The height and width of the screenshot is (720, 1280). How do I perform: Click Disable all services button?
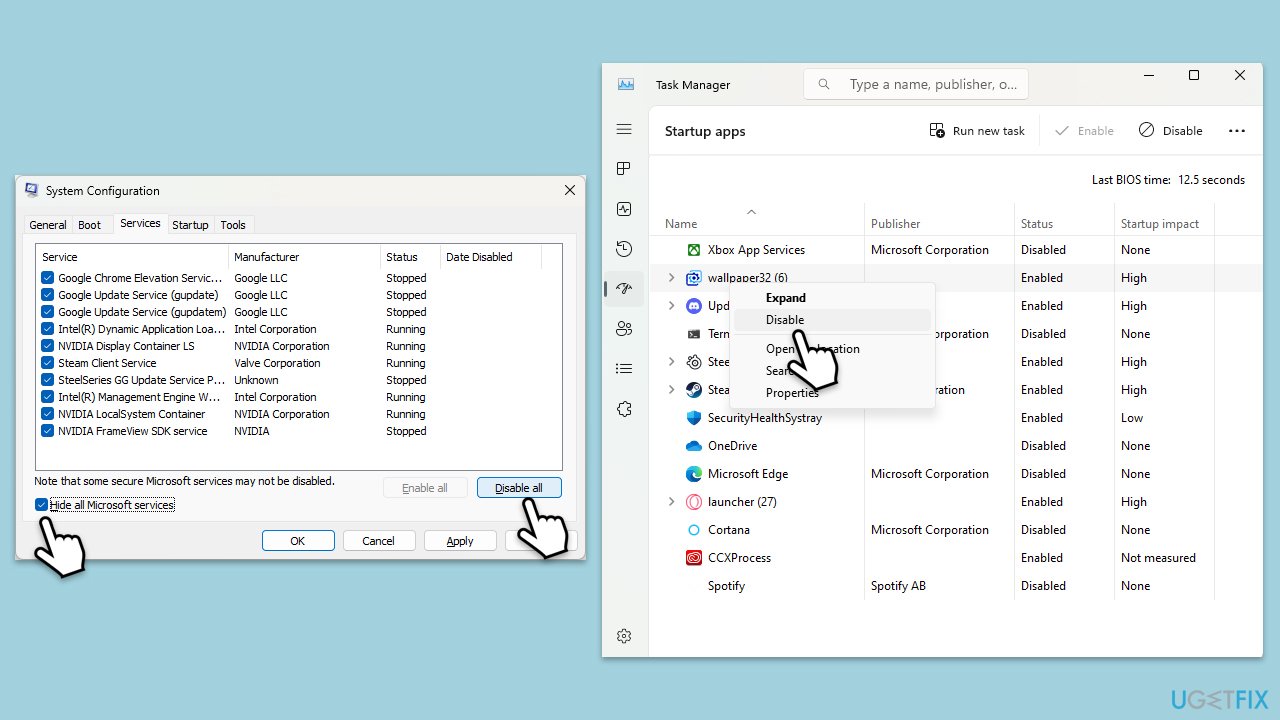(x=519, y=488)
